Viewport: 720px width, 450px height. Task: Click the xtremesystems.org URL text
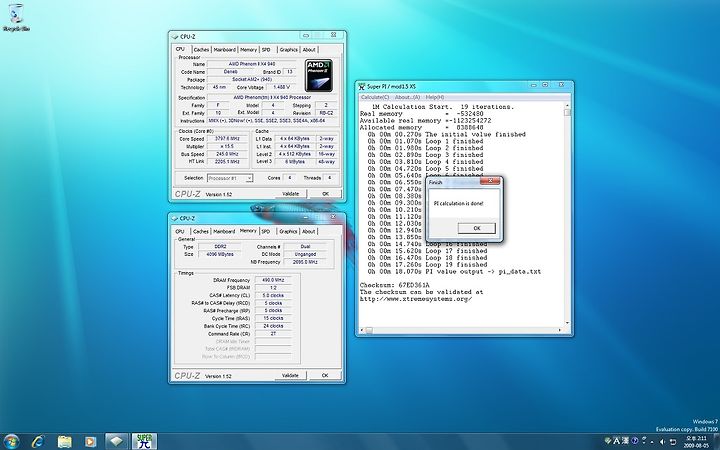pyautogui.click(x=416, y=299)
